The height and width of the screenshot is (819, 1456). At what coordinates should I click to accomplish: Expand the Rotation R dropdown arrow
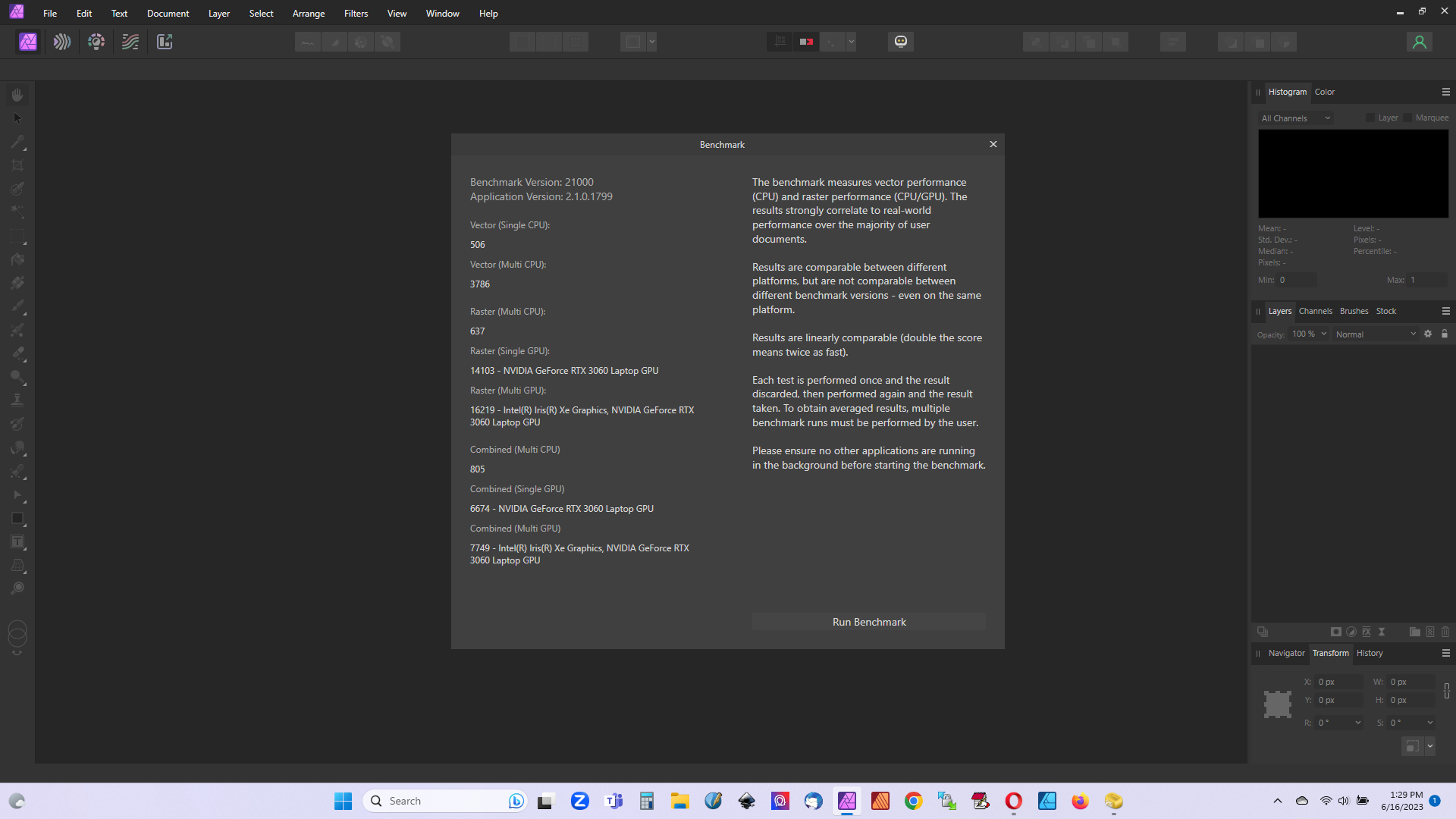1358,723
